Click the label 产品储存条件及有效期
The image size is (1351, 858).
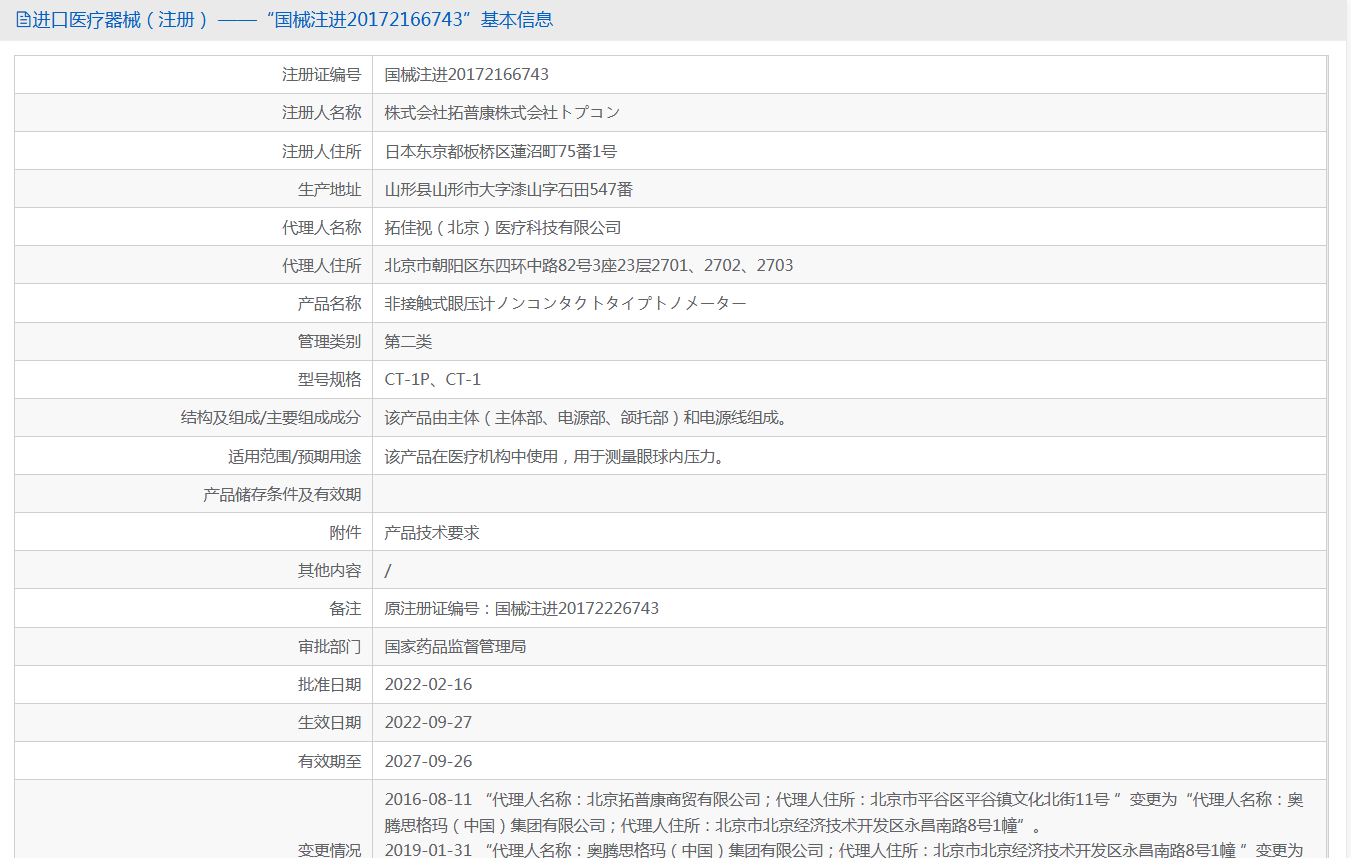282,494
